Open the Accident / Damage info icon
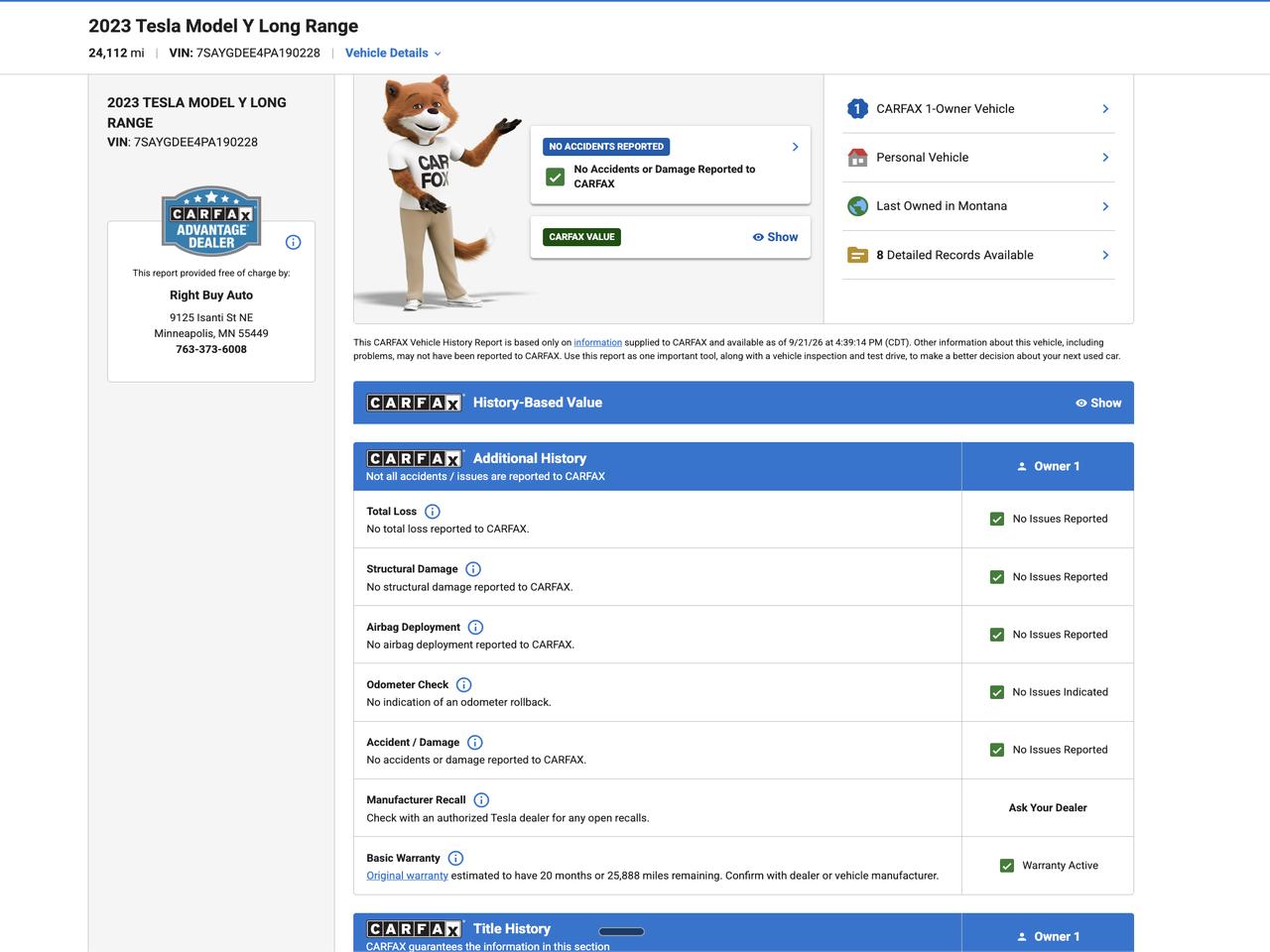Screen dimensions: 1270x952 tap(475, 743)
